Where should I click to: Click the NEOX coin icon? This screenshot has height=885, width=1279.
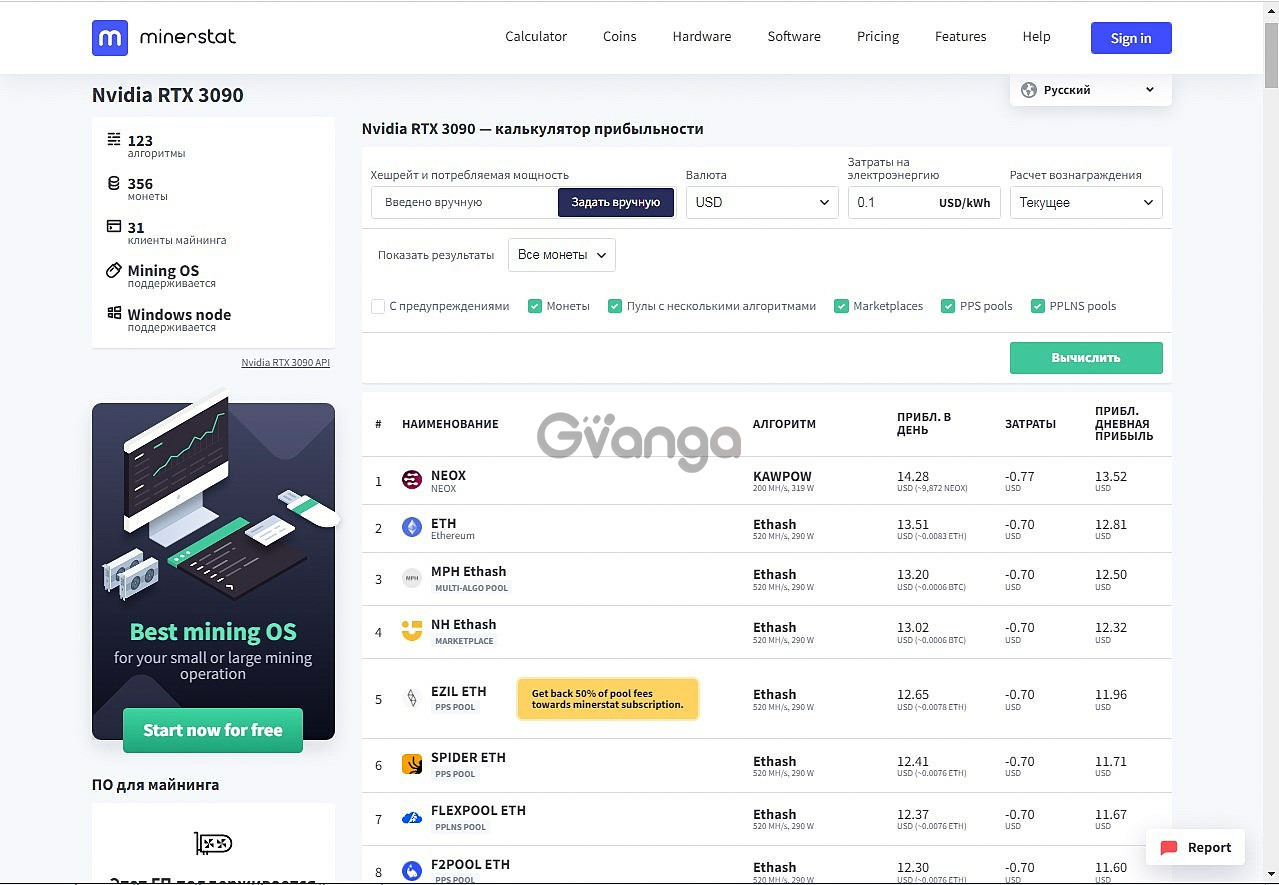[411, 481]
